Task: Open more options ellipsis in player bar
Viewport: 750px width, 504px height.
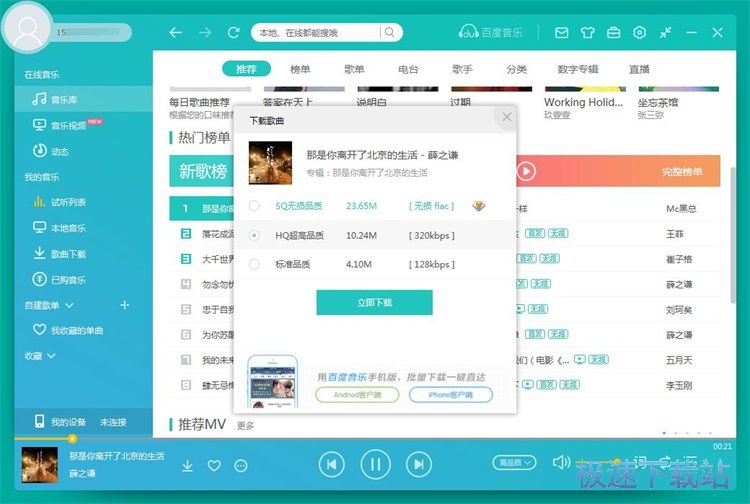Action: pos(241,465)
